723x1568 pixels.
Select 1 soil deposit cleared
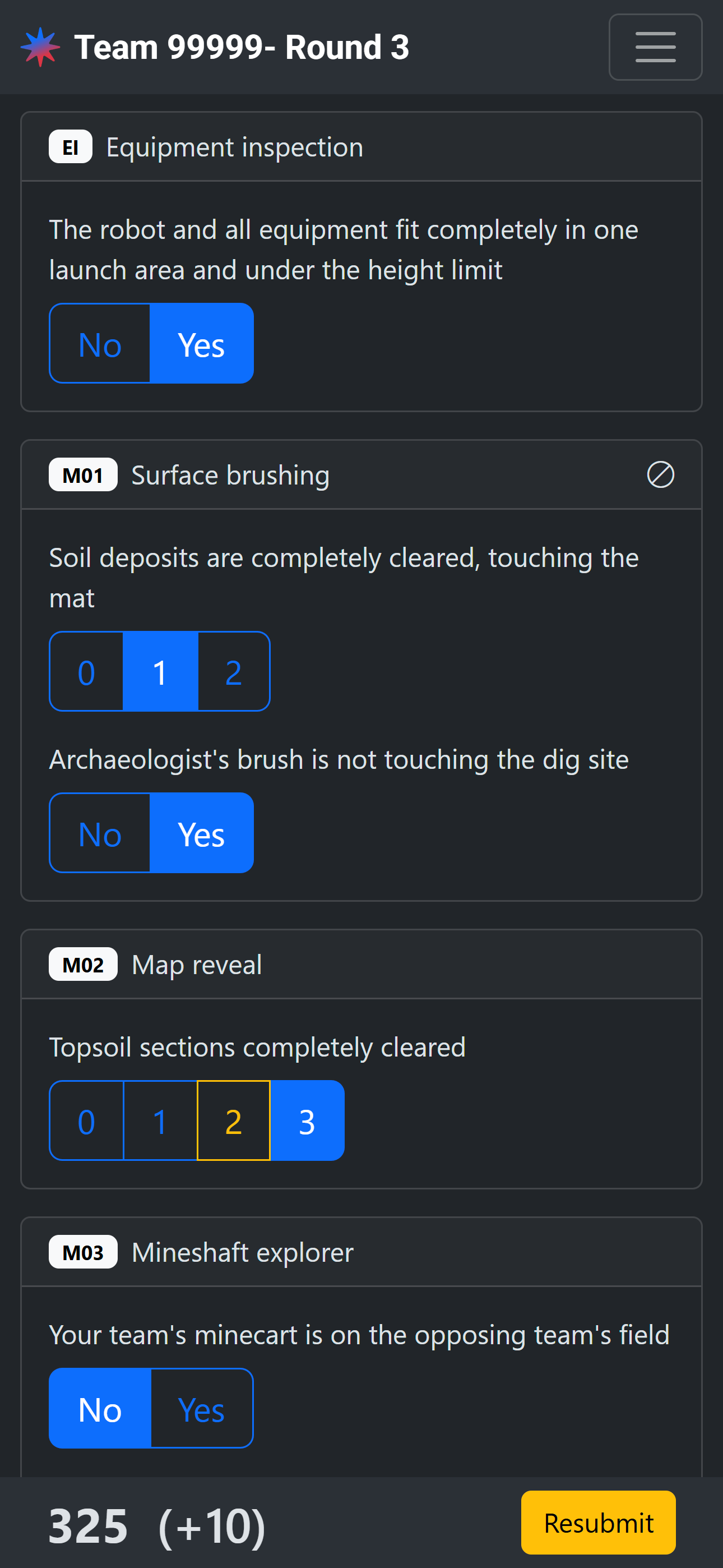click(x=160, y=671)
